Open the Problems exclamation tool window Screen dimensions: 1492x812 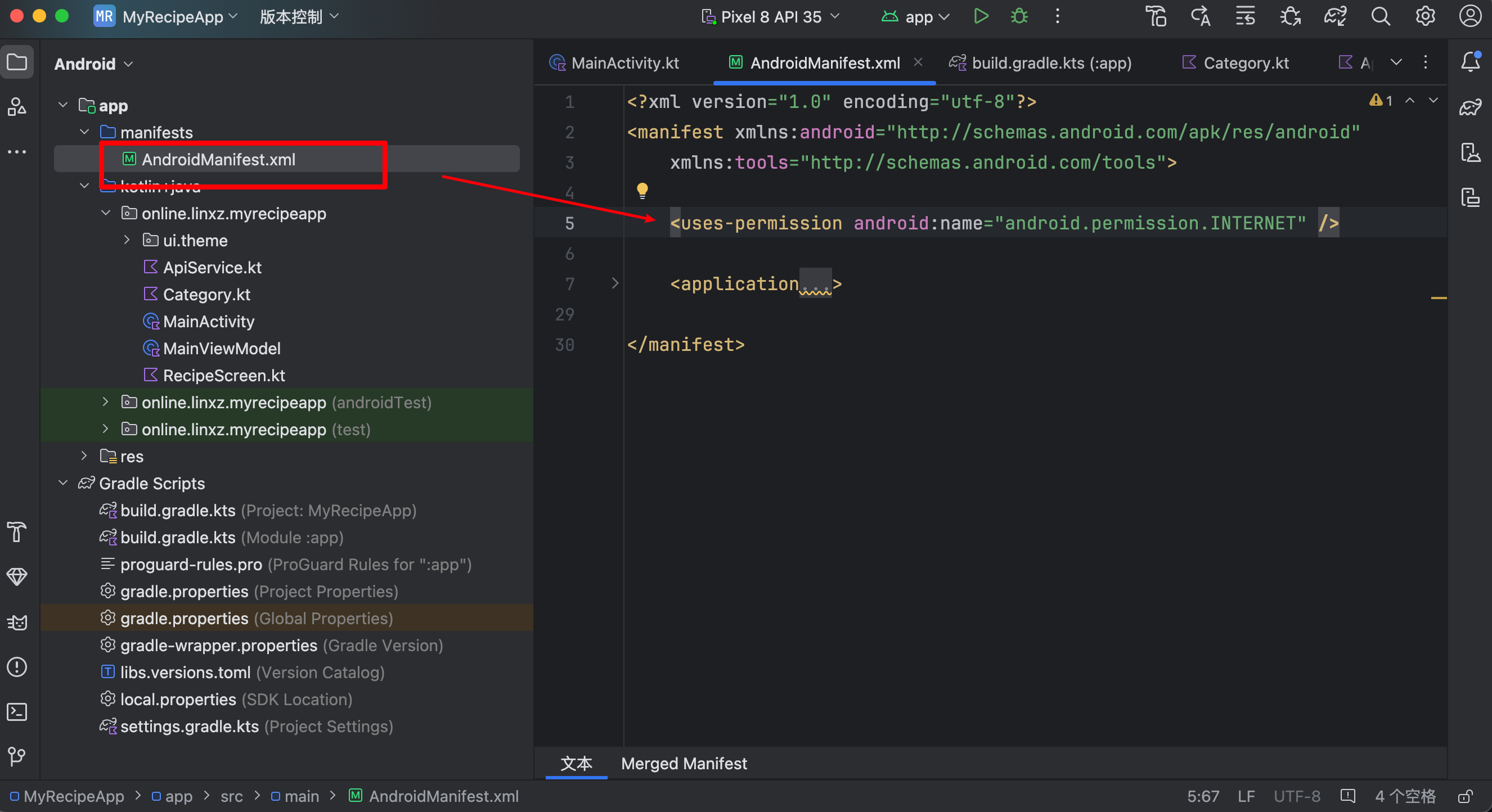pyautogui.click(x=17, y=667)
